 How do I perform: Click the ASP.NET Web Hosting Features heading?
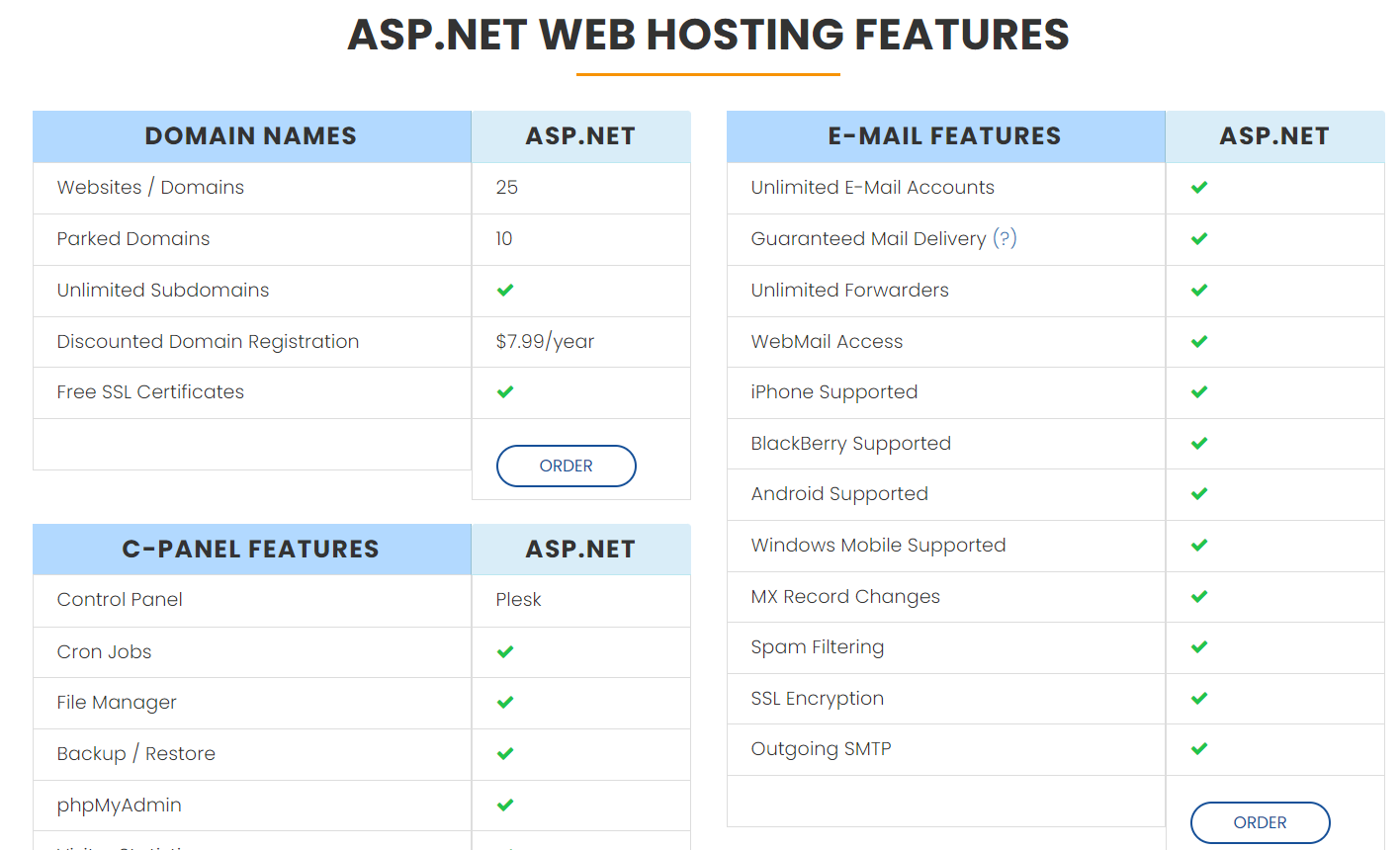tap(708, 35)
